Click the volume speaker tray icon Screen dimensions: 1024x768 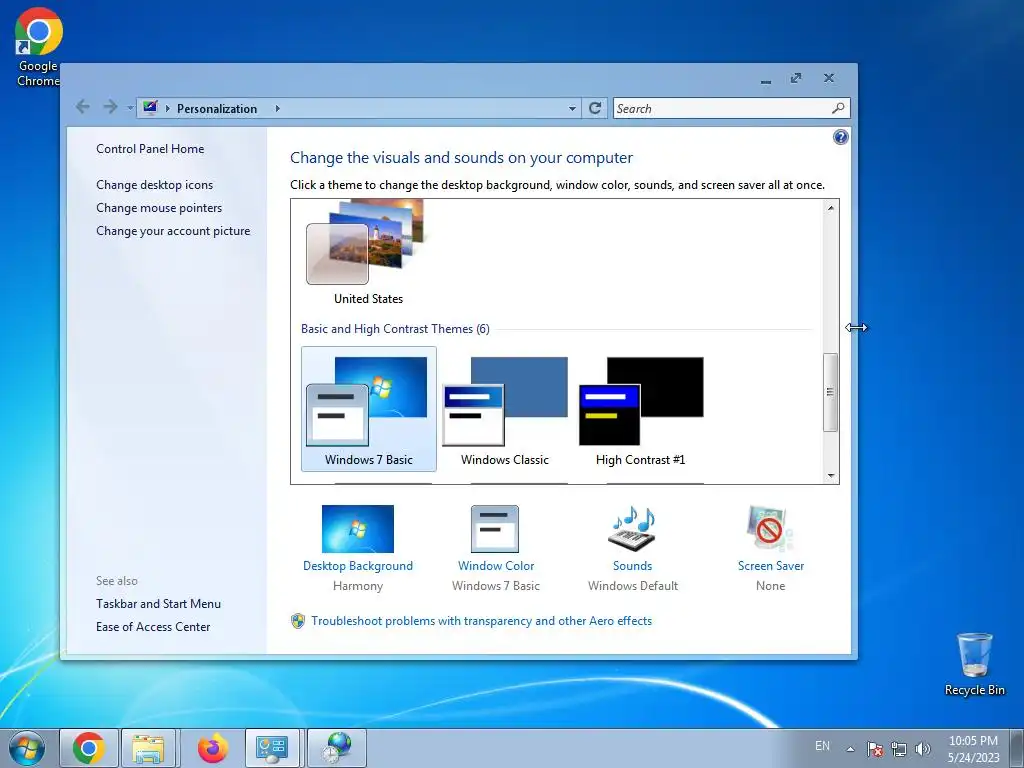(923, 749)
